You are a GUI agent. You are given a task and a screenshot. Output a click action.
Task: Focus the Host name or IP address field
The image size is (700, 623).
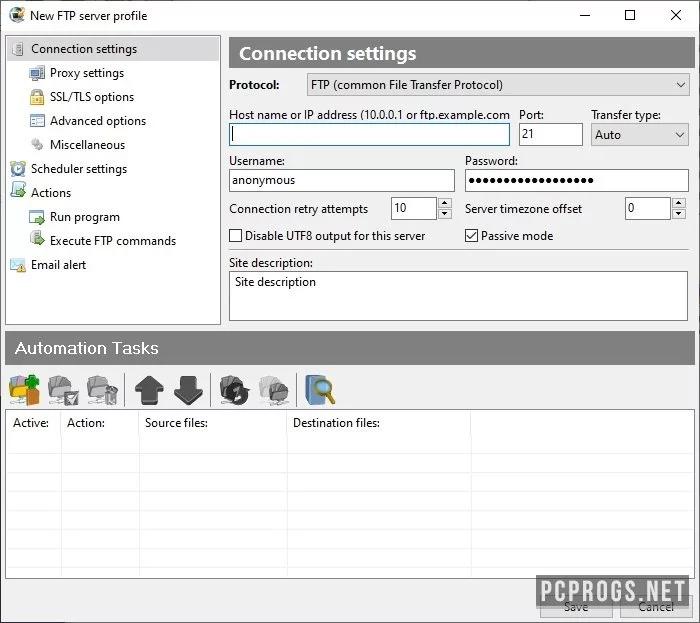coord(369,134)
